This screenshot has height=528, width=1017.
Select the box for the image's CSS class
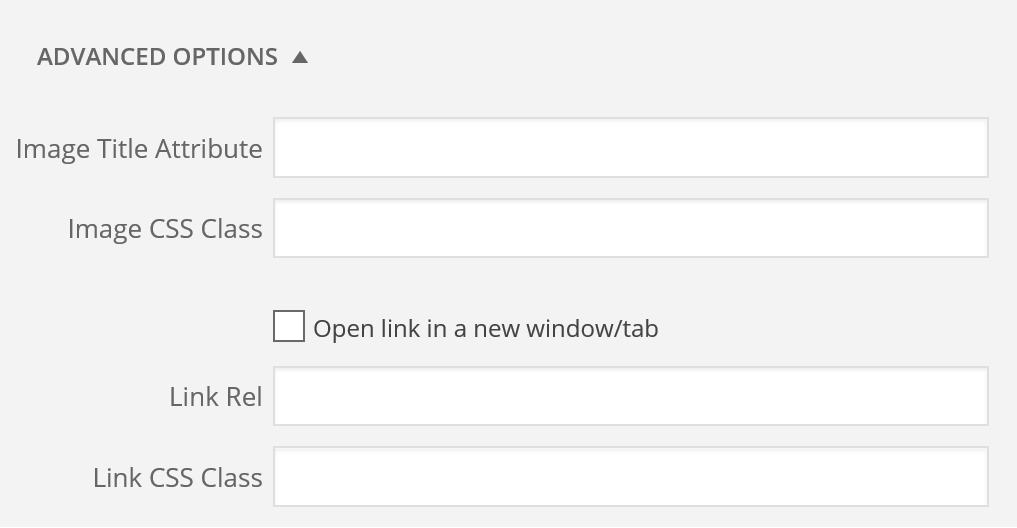630,228
